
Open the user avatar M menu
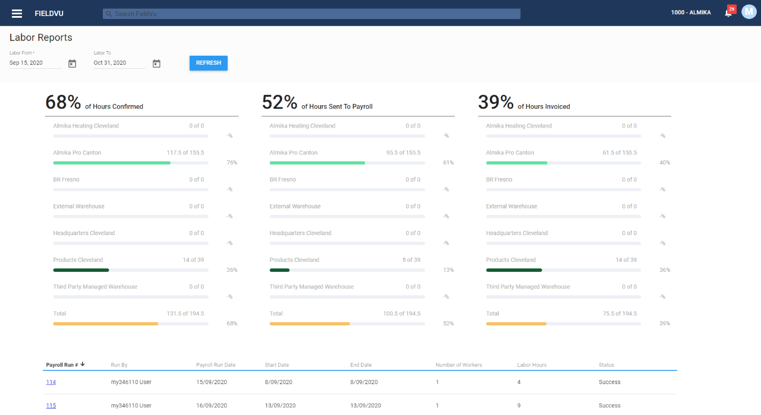tap(749, 12)
